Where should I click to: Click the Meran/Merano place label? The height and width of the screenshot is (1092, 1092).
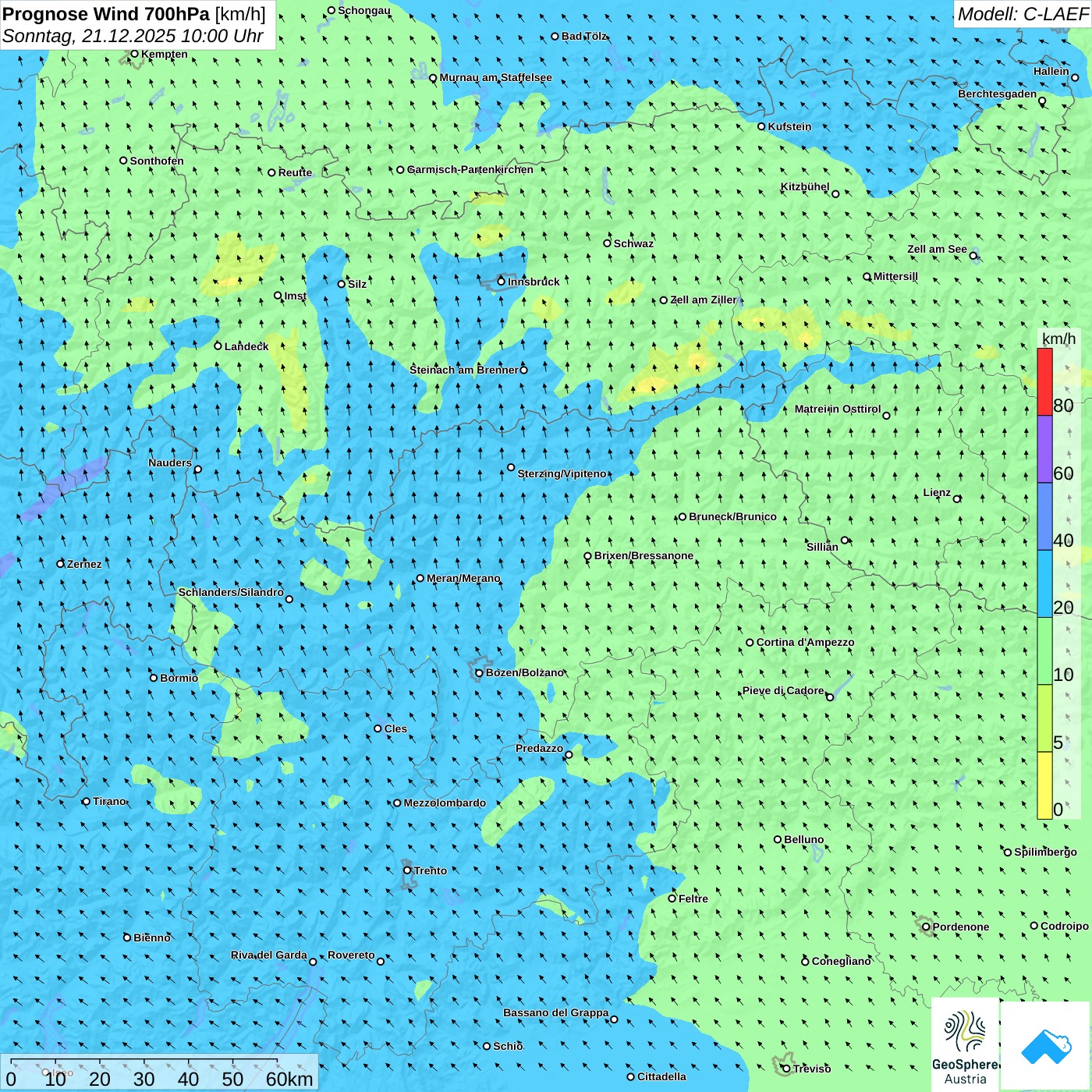tap(463, 578)
